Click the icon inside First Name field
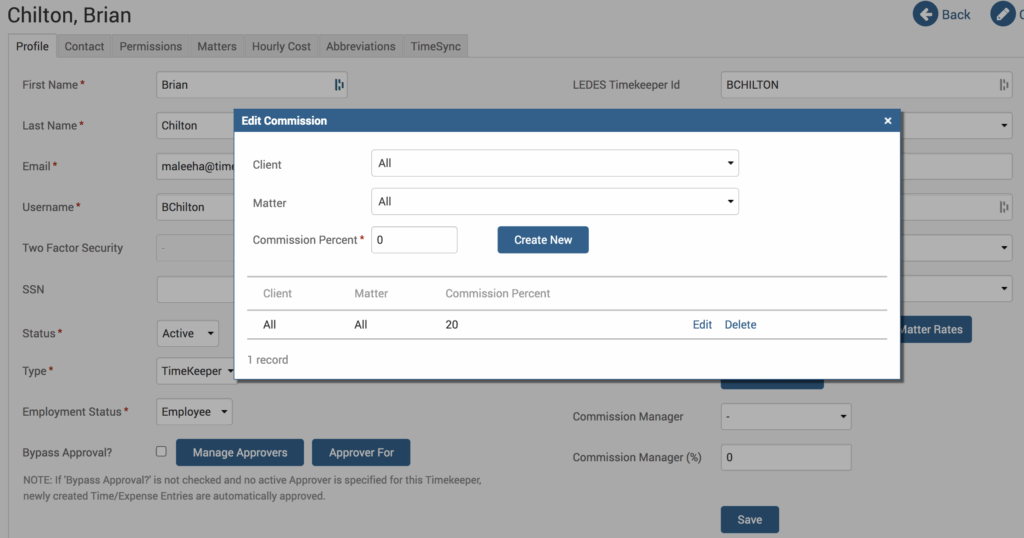This screenshot has height=538, width=1024. pyautogui.click(x=339, y=85)
